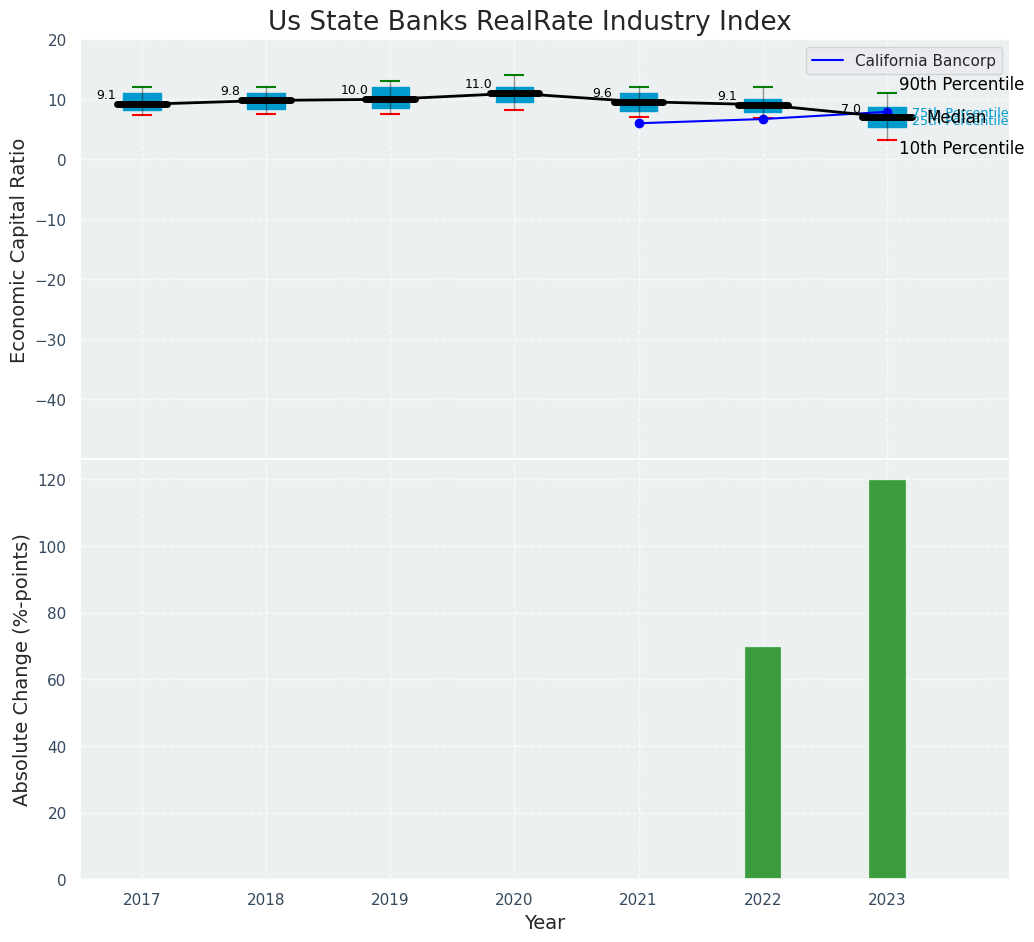Click California Bancorp's 2022 blue data point

point(763,119)
